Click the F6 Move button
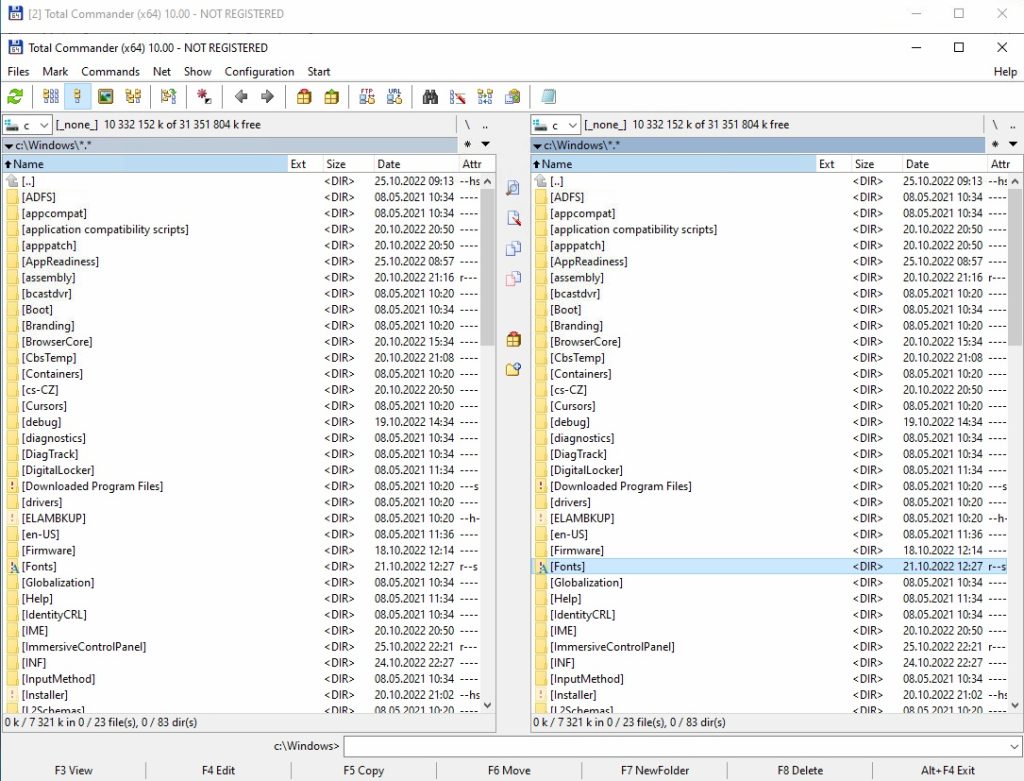1024x781 pixels. (509, 770)
